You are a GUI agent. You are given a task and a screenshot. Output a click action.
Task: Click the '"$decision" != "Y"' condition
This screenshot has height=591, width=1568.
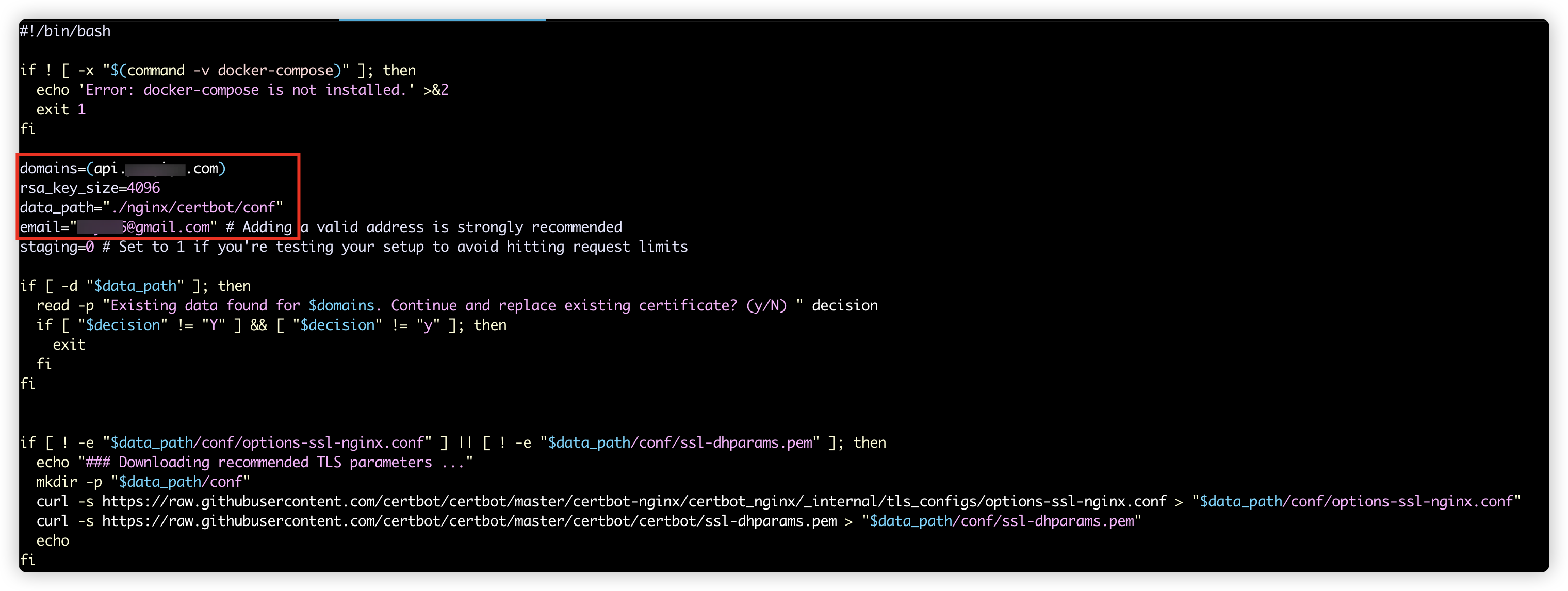[152, 325]
